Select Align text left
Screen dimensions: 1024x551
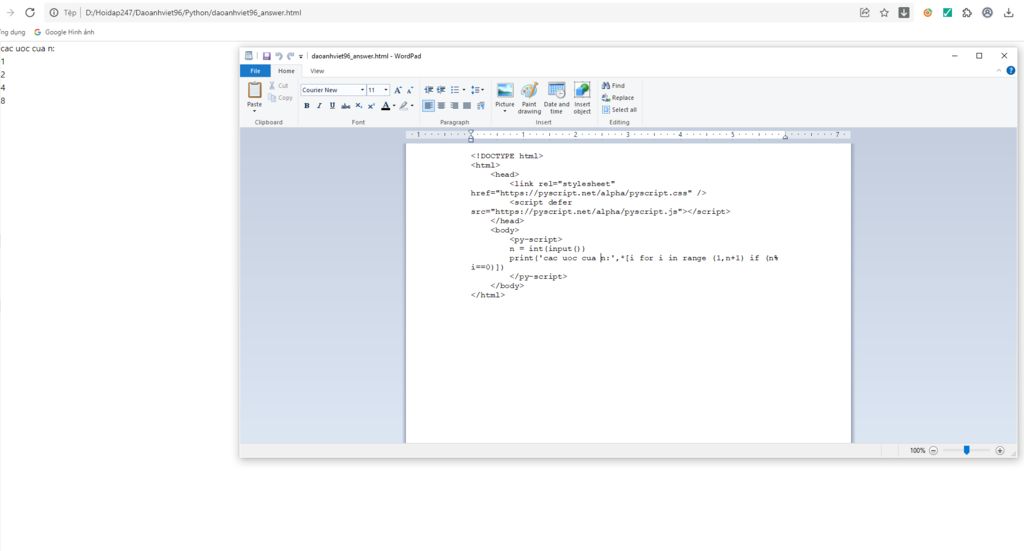pyautogui.click(x=428, y=106)
